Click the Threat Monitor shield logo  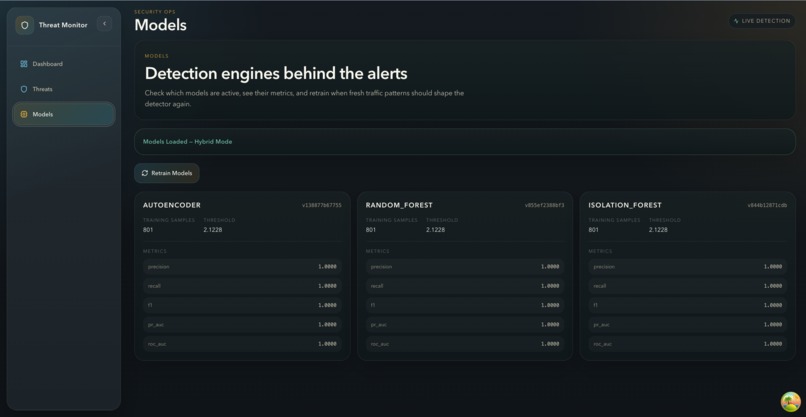(x=25, y=25)
